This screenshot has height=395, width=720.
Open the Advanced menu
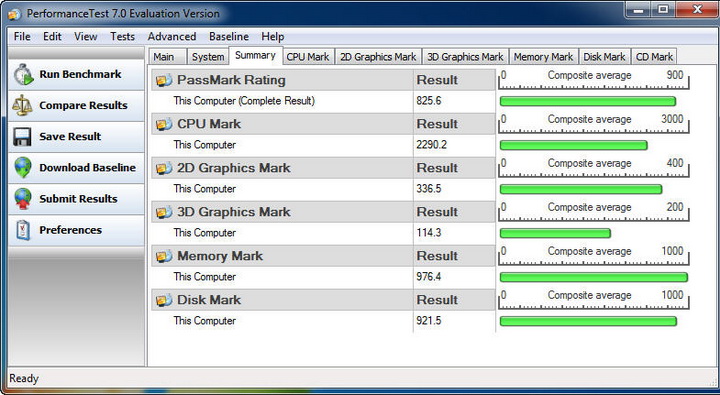pyautogui.click(x=172, y=36)
